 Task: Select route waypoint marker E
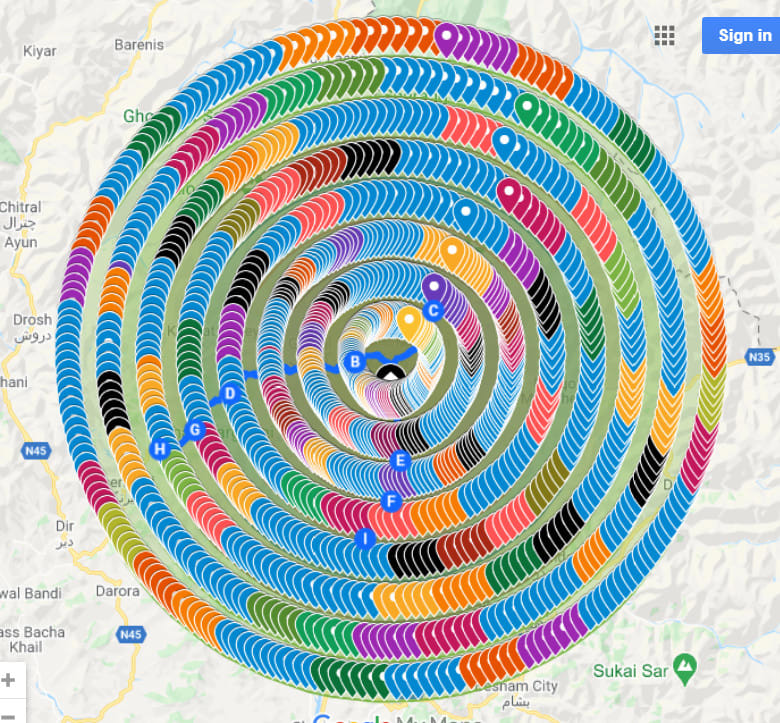point(400,460)
